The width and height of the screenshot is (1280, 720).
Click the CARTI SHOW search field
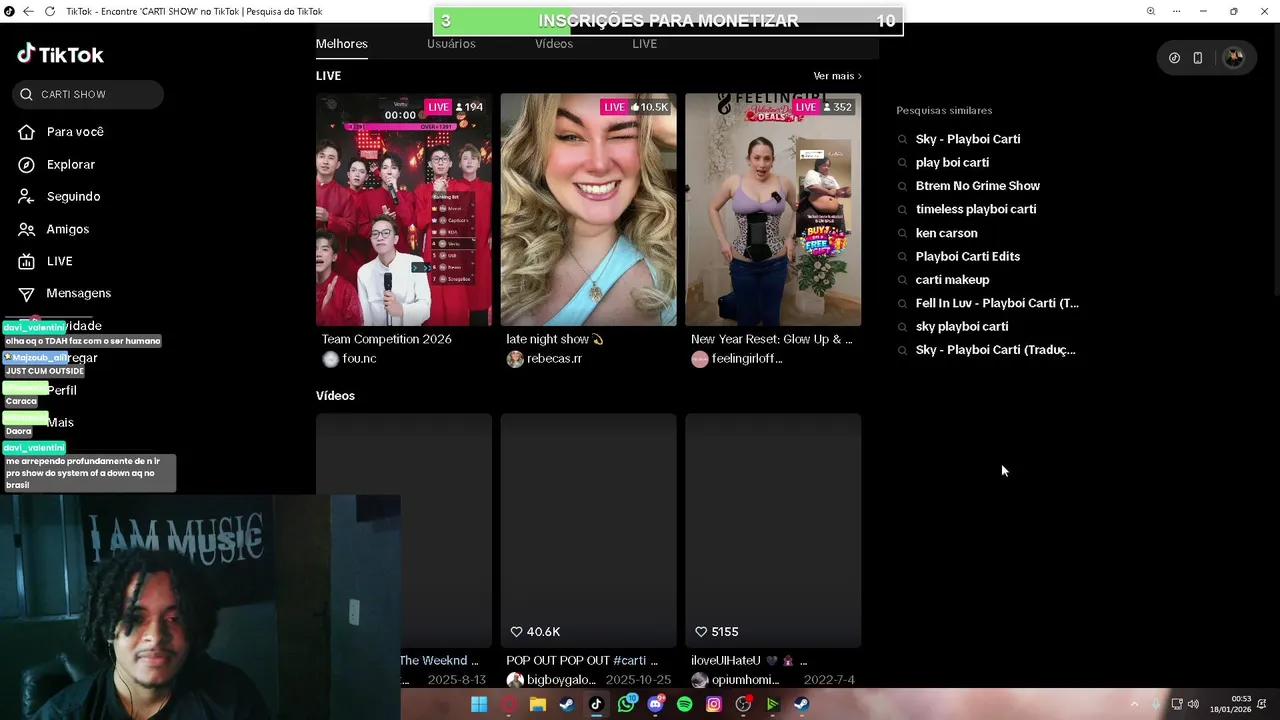click(x=88, y=94)
